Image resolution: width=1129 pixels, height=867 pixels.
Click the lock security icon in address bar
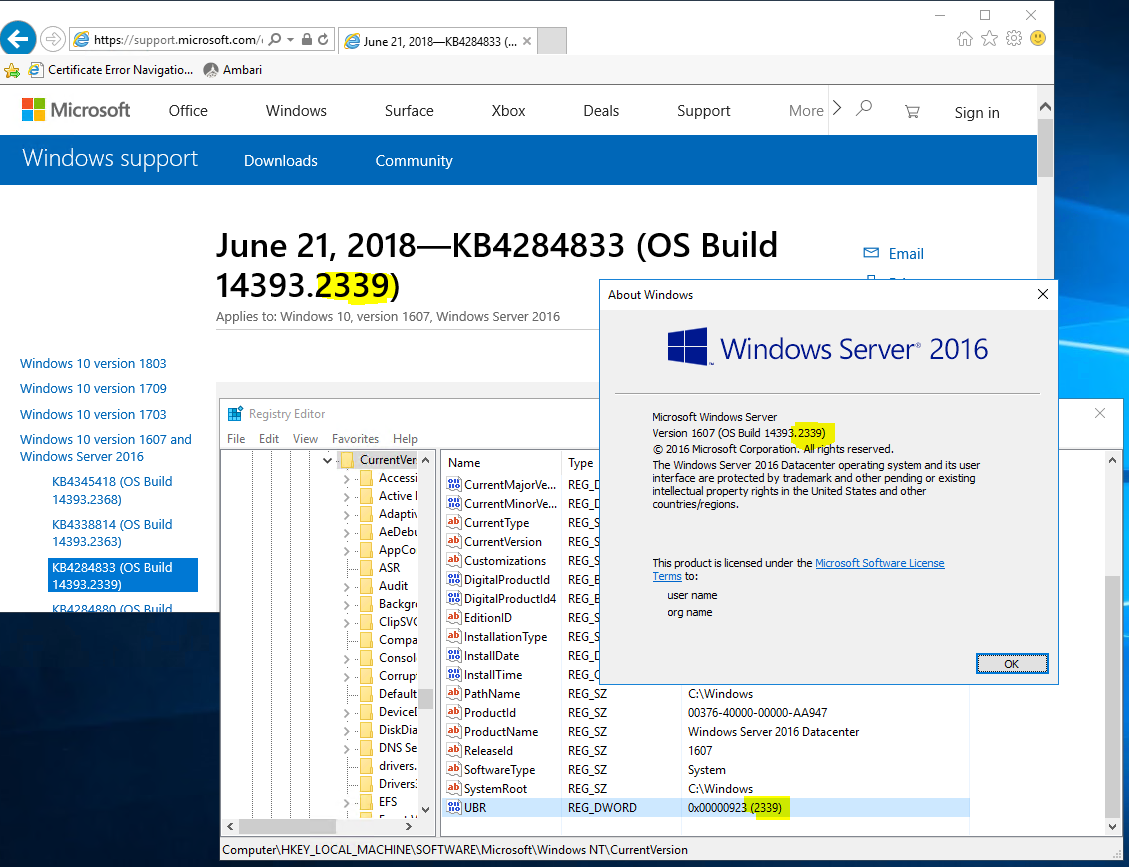[307, 40]
